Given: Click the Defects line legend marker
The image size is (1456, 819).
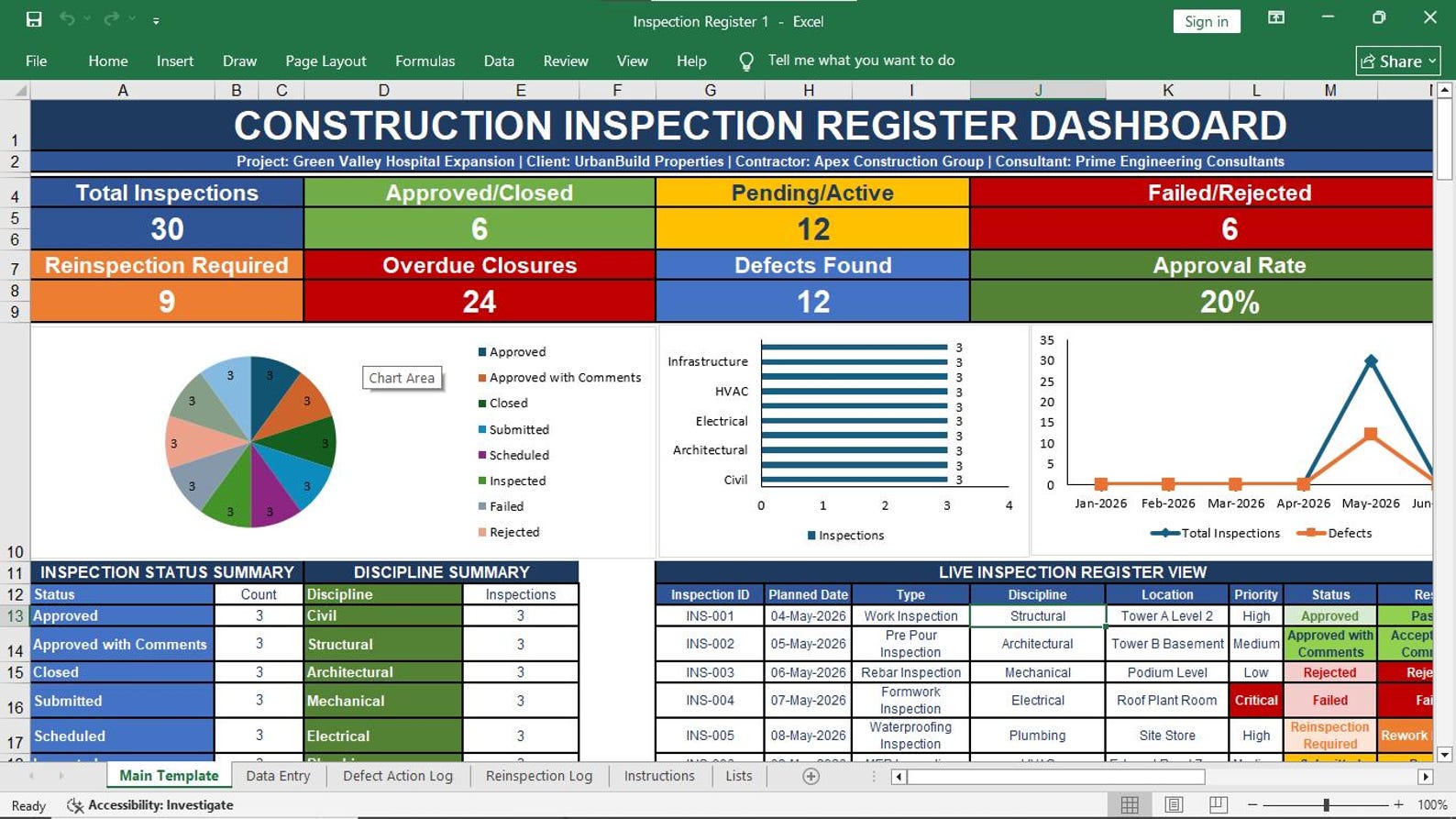Looking at the screenshot, I should pyautogui.click(x=1311, y=533).
